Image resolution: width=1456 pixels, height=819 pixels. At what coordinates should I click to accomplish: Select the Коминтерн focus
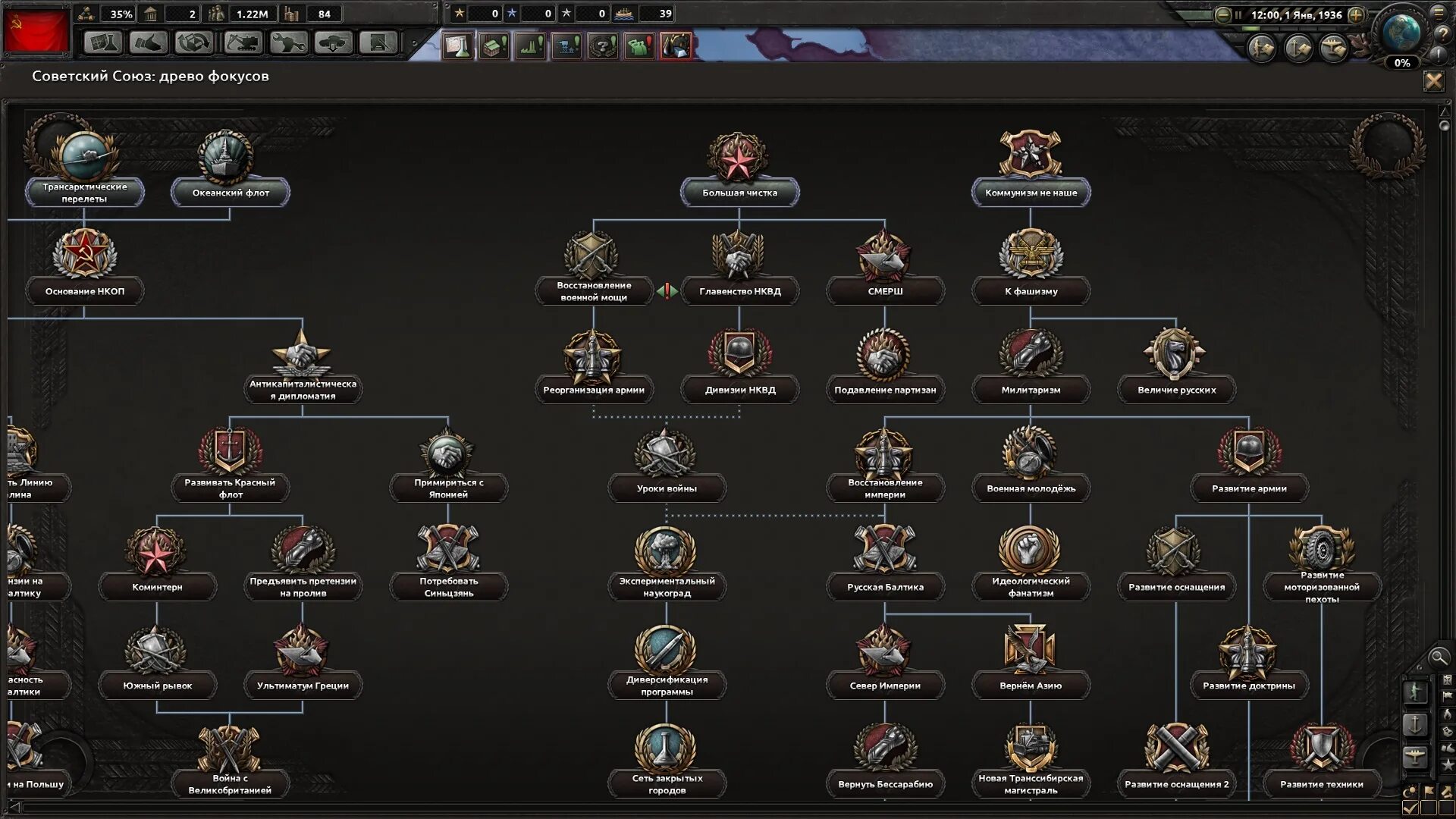[x=157, y=587]
